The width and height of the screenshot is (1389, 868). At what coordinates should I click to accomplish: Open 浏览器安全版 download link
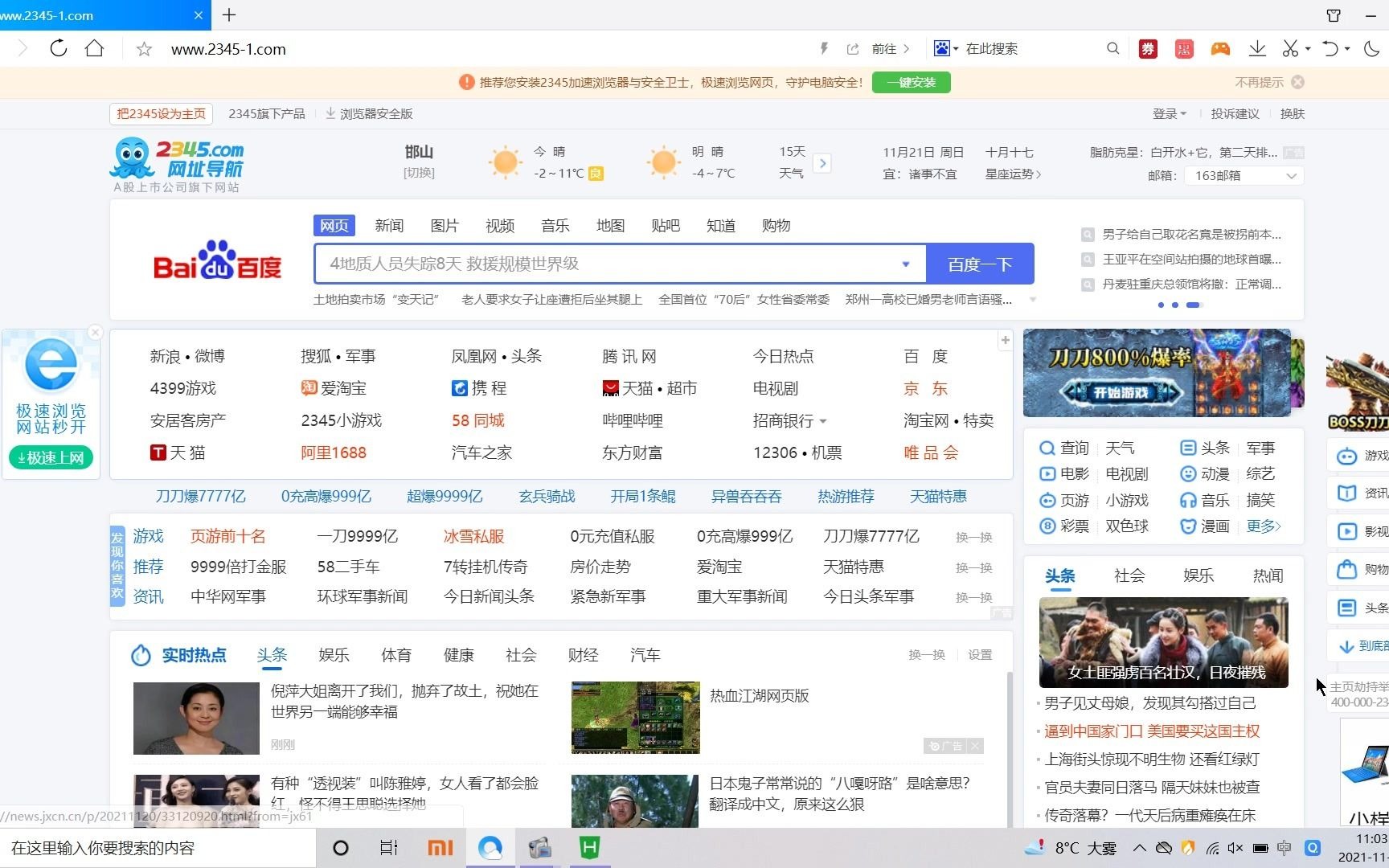(369, 113)
